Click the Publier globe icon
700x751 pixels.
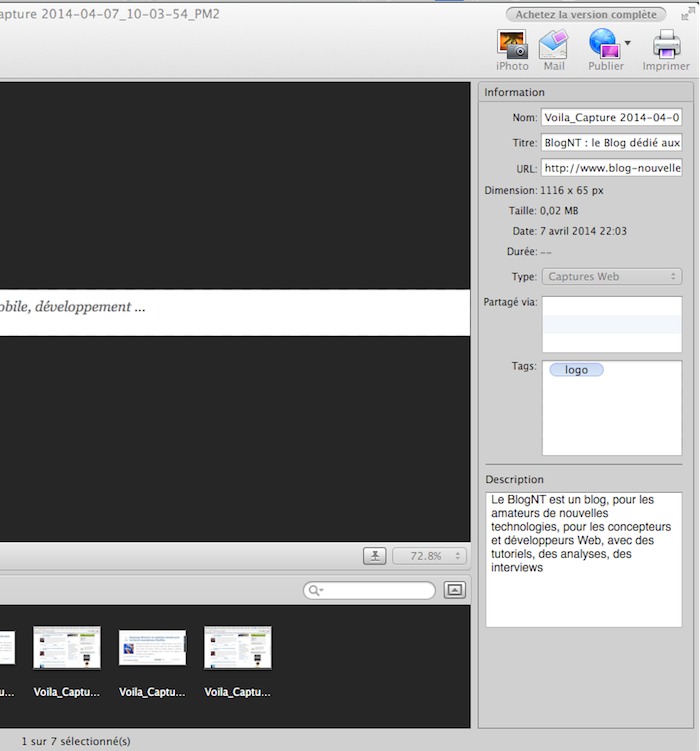pos(603,43)
